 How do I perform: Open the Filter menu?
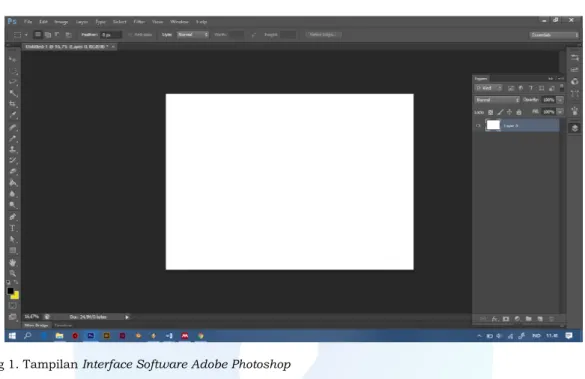[x=139, y=22]
